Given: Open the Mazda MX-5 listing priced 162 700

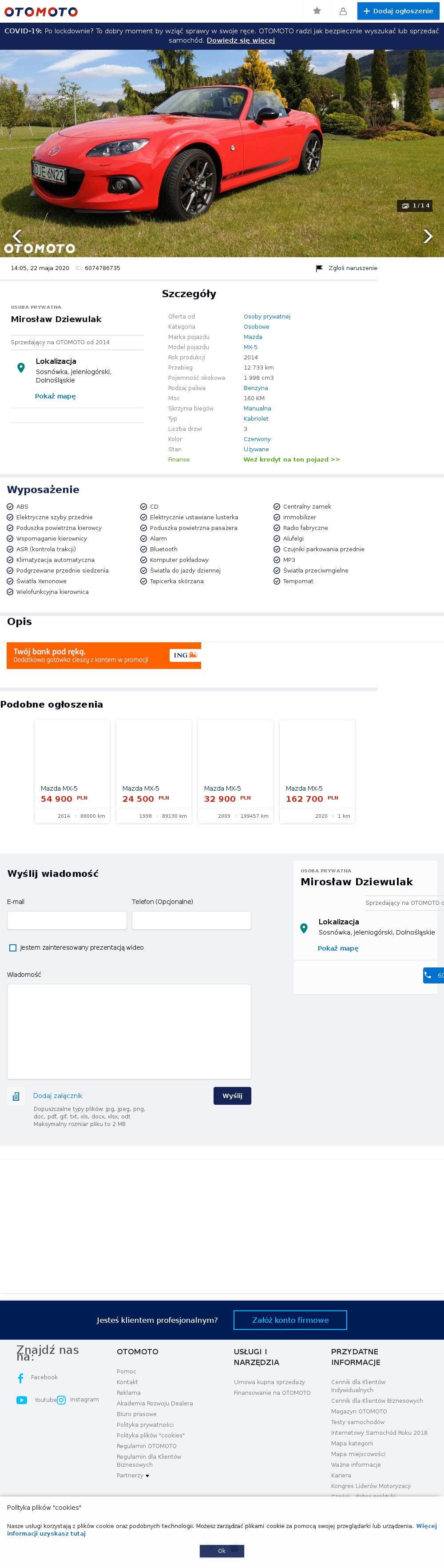Looking at the screenshot, I should (317, 771).
